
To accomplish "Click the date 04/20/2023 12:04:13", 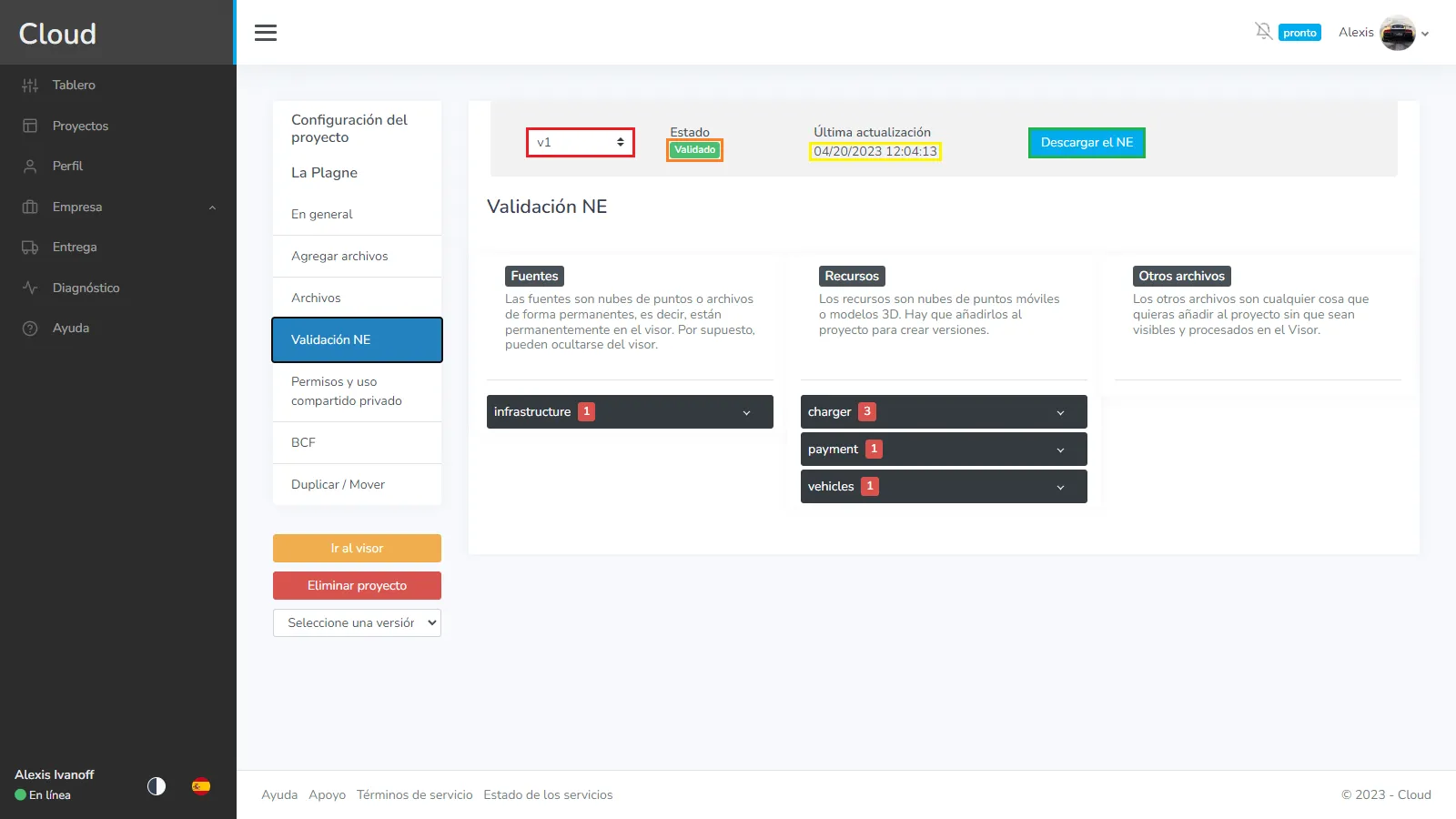I will [875, 151].
